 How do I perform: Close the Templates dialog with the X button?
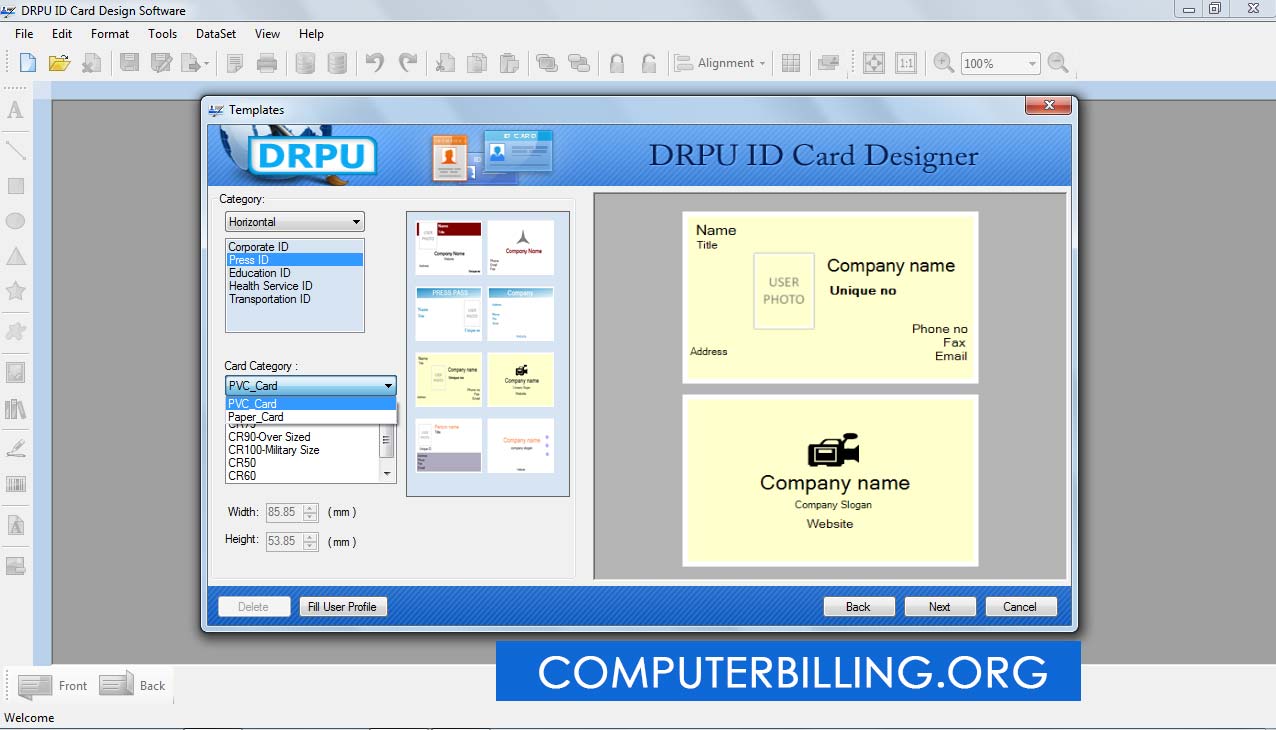tap(1049, 105)
